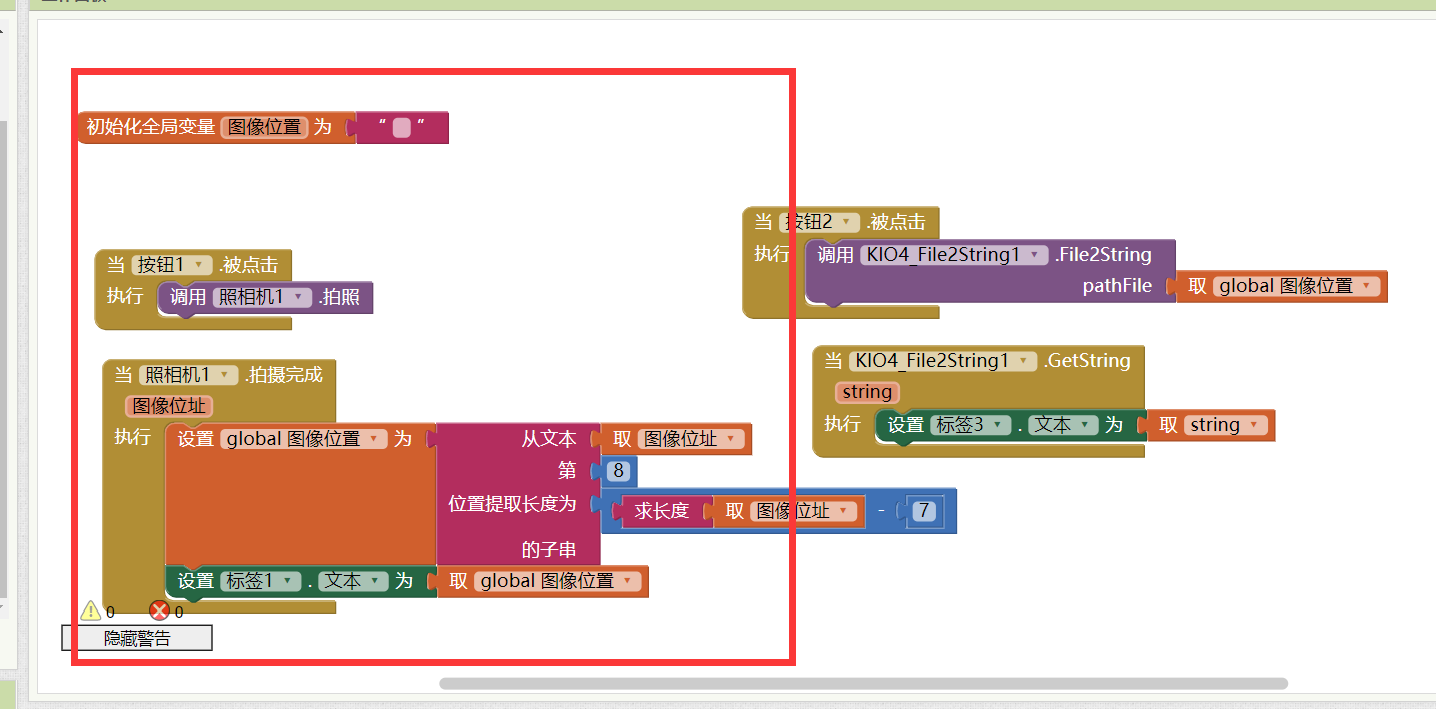Open KIO4_File2String1 dropdown in the GetString event
The height and width of the screenshot is (709, 1436).
pos(1025,362)
